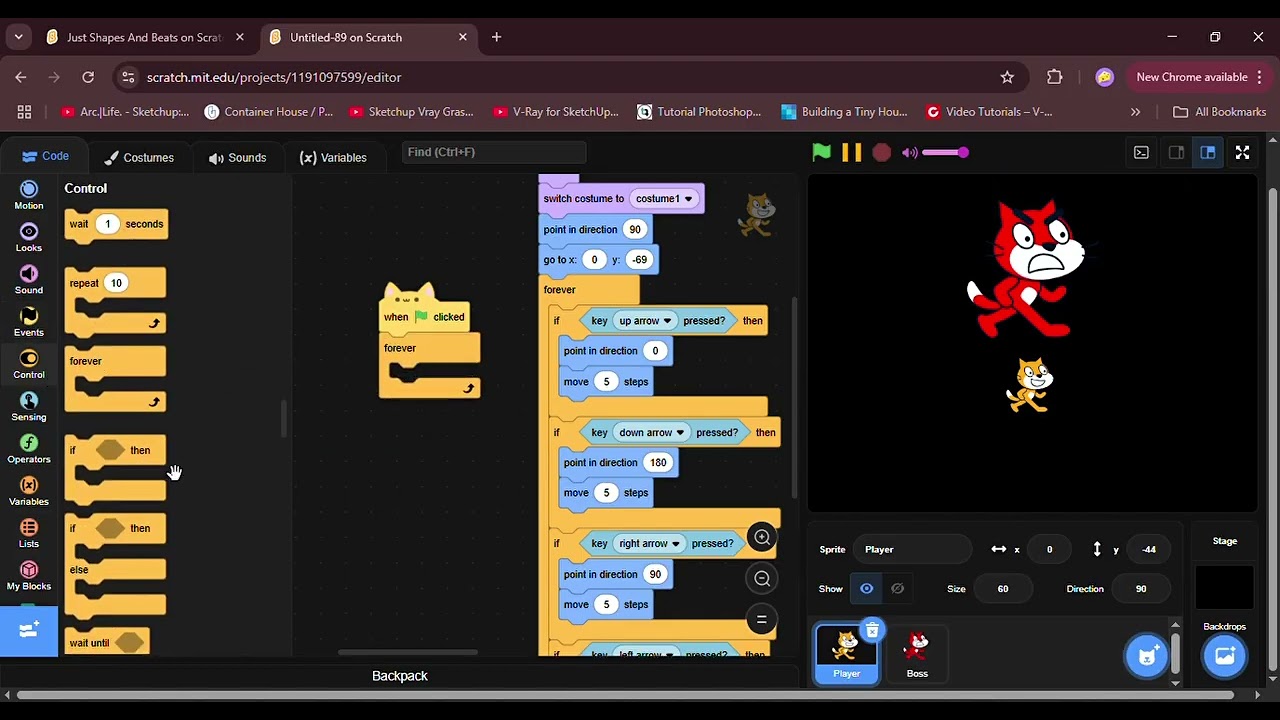Open Chrome extensions puzzle icon

click(x=1054, y=77)
